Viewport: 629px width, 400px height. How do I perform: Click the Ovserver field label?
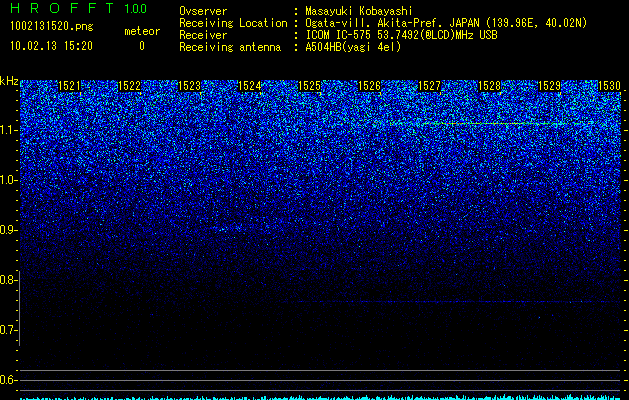pos(203,11)
